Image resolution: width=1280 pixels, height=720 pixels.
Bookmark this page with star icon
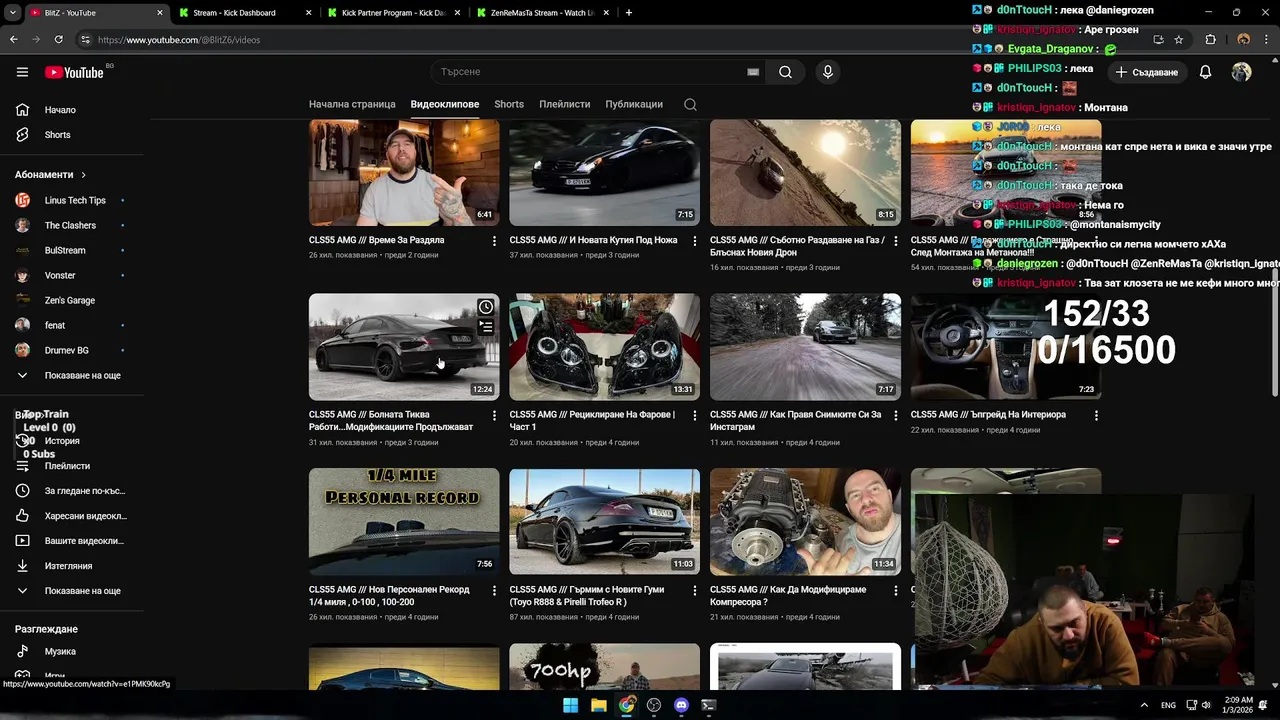[1179, 39]
